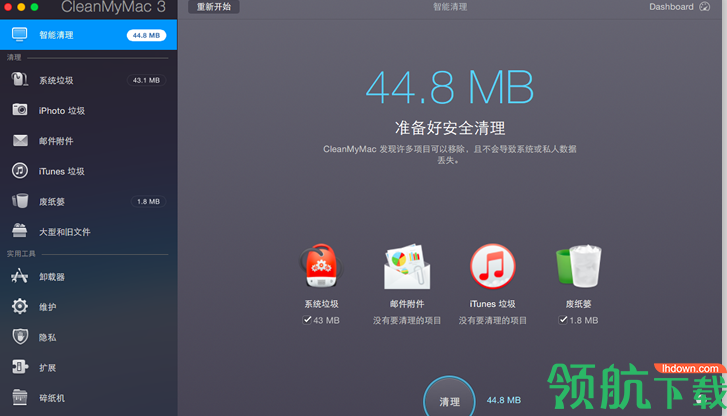Open iPhoto 垃圾 section
The image size is (727, 416).
coord(88,110)
